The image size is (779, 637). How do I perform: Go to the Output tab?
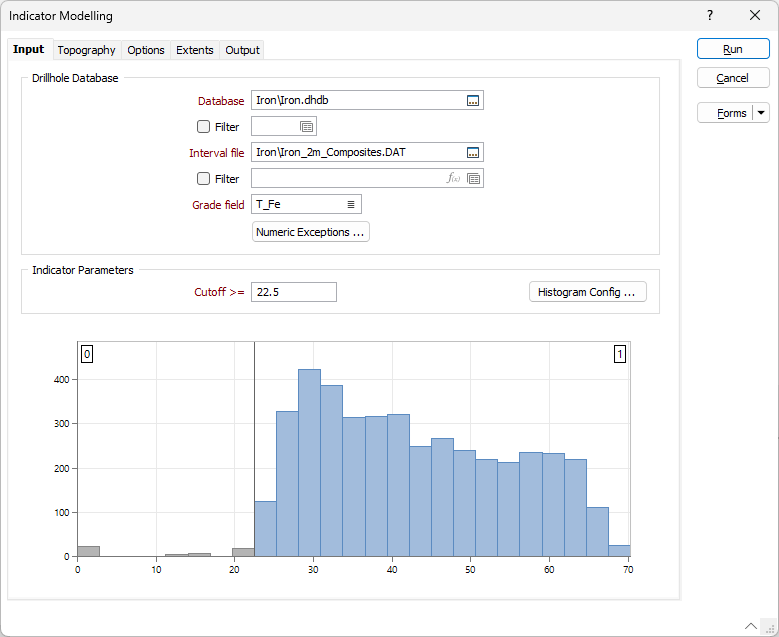coord(242,50)
